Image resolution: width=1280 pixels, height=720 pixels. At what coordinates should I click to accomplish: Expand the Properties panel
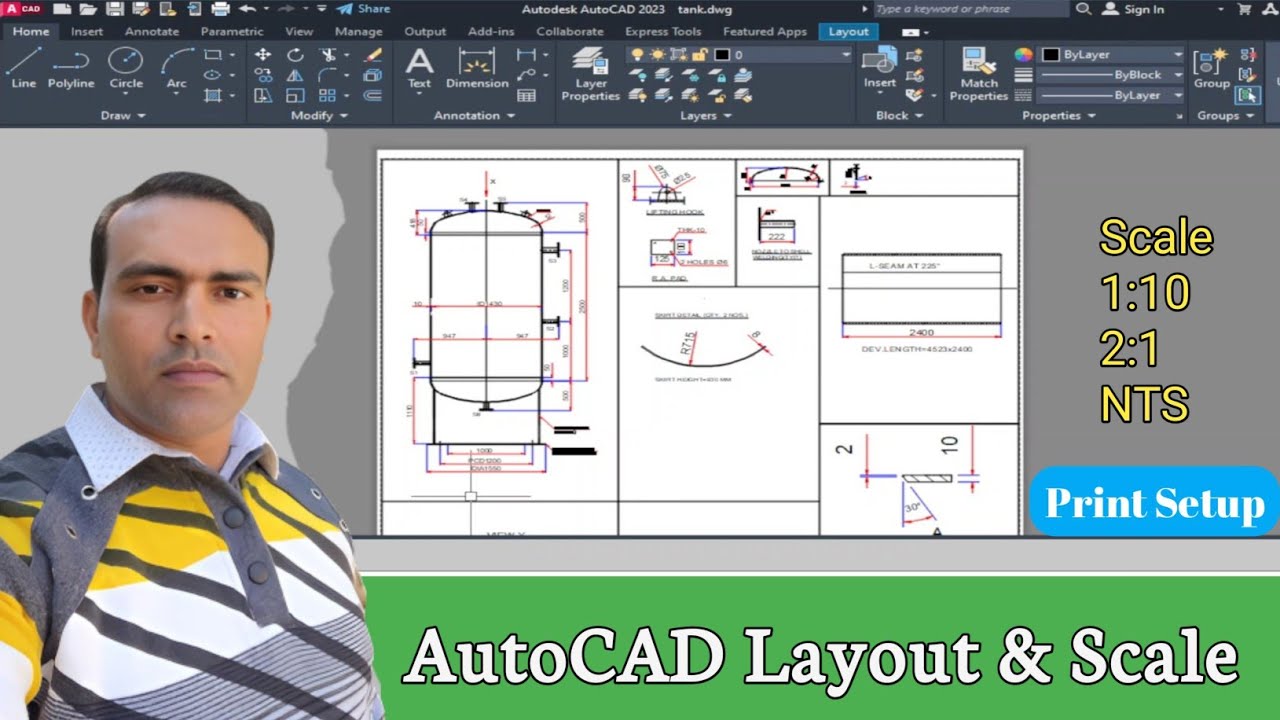tap(1058, 116)
